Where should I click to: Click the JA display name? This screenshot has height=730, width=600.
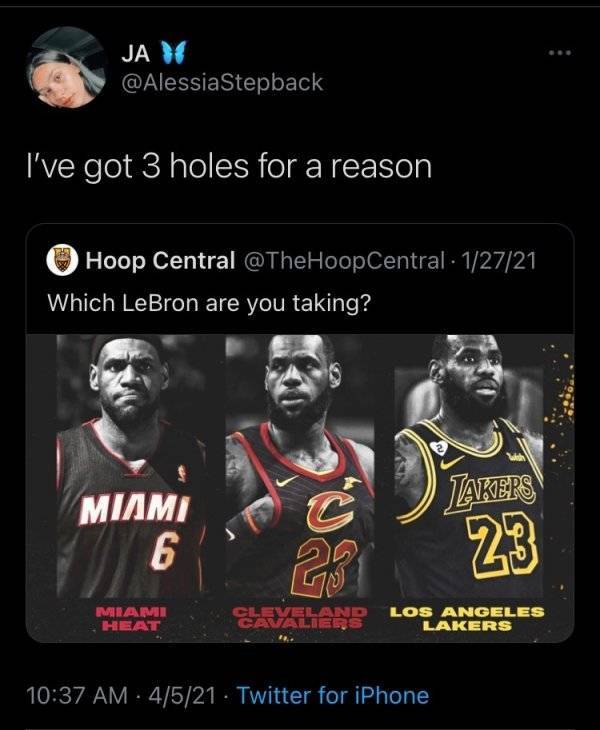pyautogui.click(x=135, y=54)
